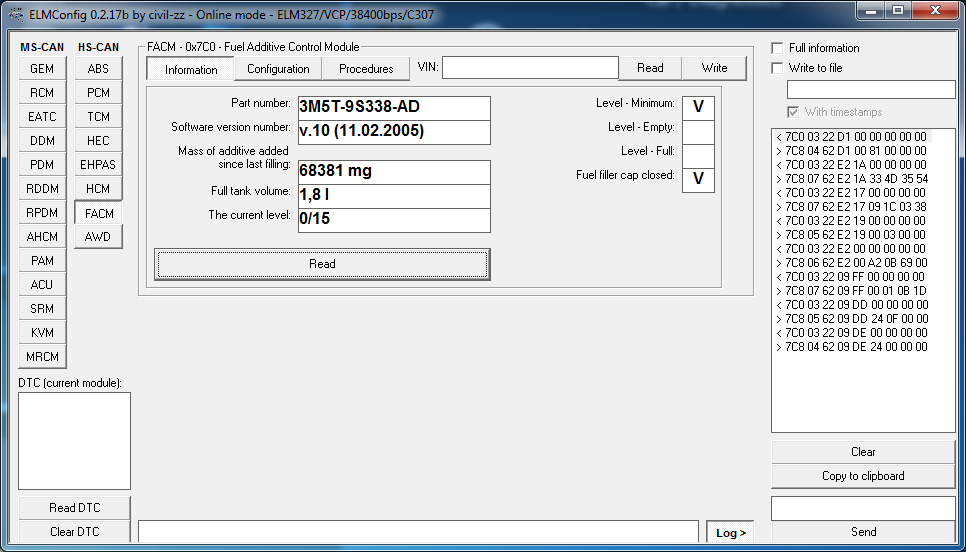This screenshot has height=552, width=966.
Task: Enable the Full information checkbox
Action: click(778, 48)
